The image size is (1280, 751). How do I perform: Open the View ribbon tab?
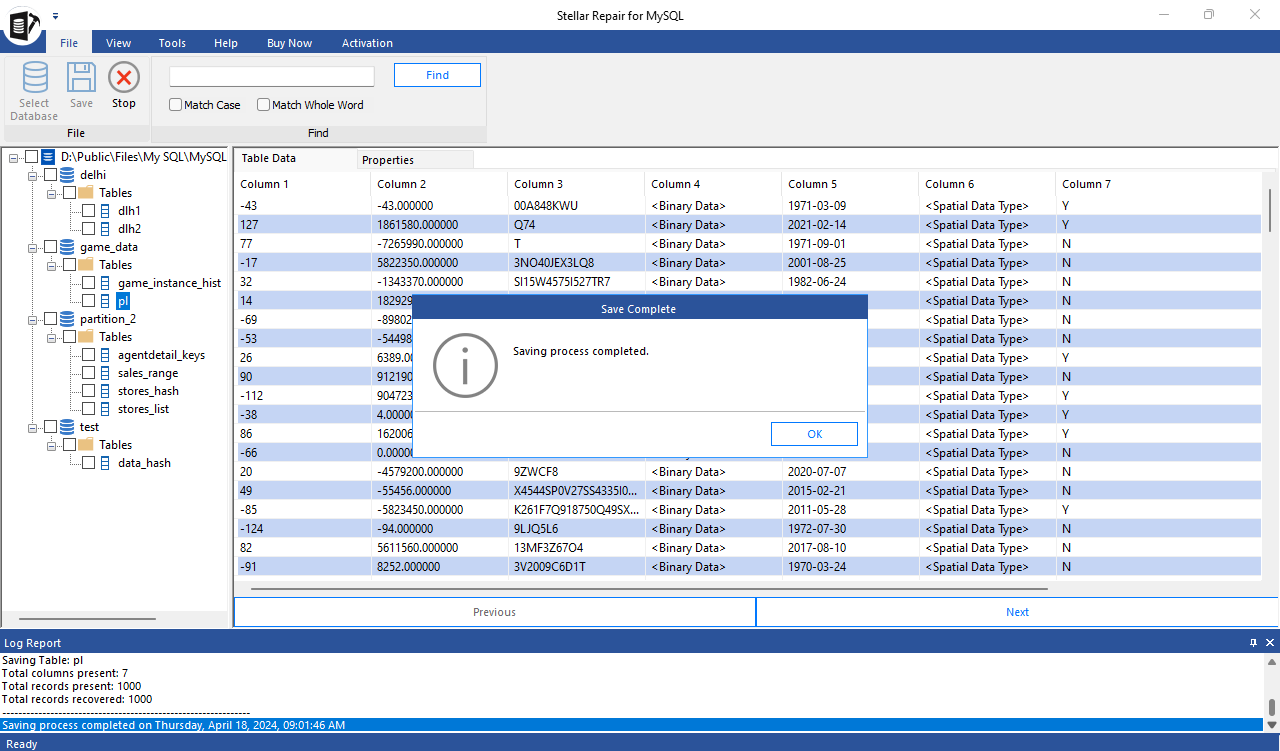click(x=119, y=43)
